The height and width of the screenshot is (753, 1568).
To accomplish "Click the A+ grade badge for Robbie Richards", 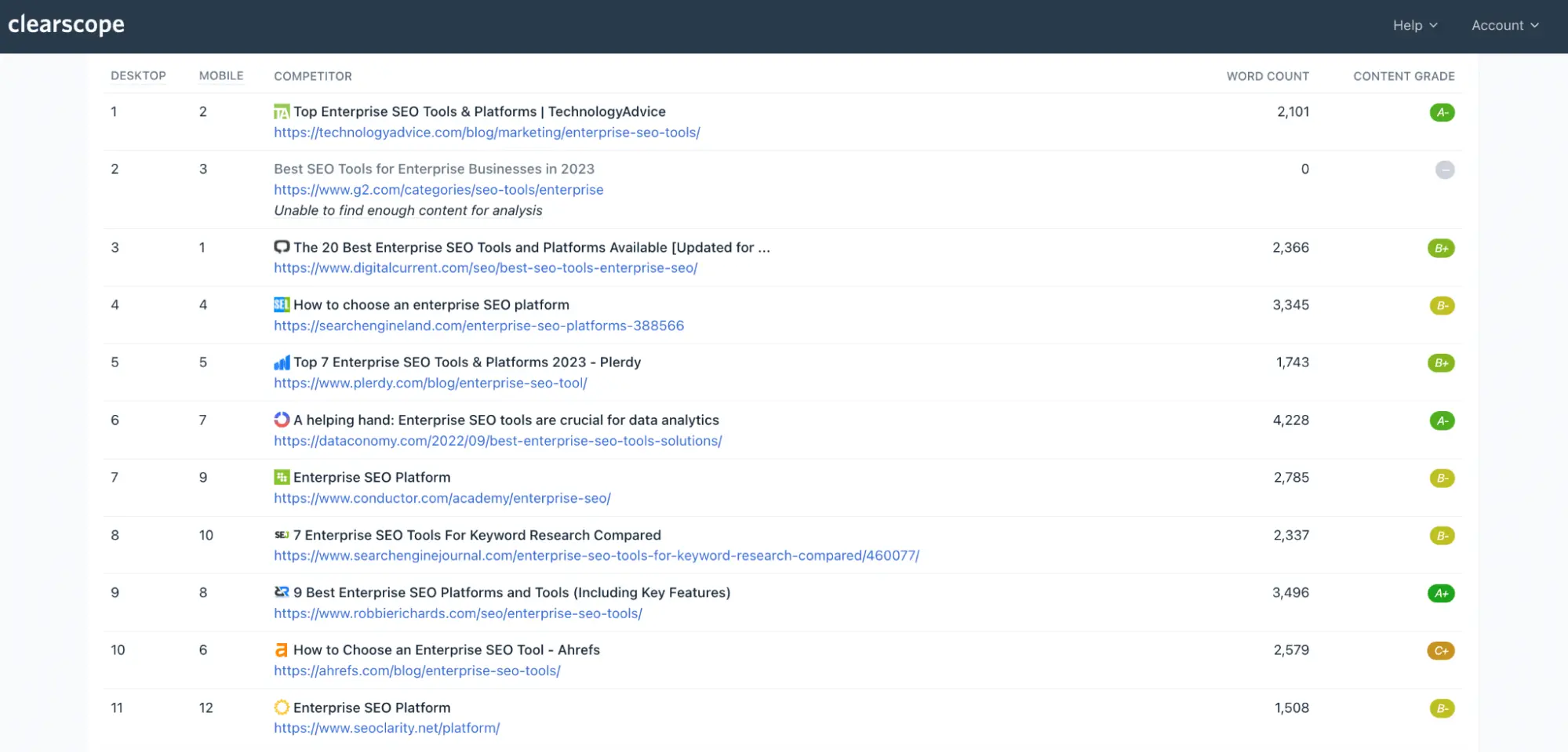I will [x=1441, y=594].
